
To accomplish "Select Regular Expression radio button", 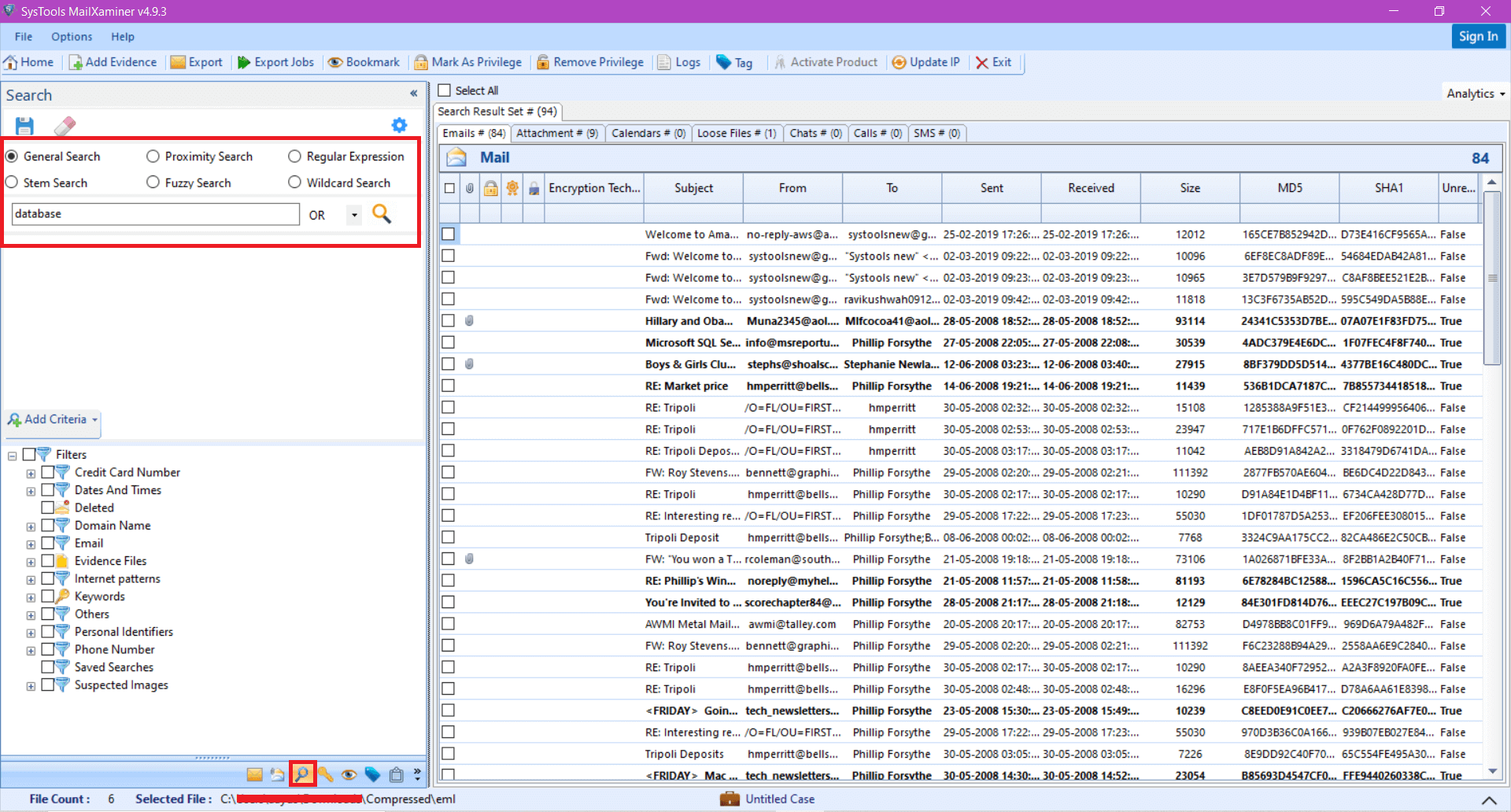I will [x=294, y=157].
